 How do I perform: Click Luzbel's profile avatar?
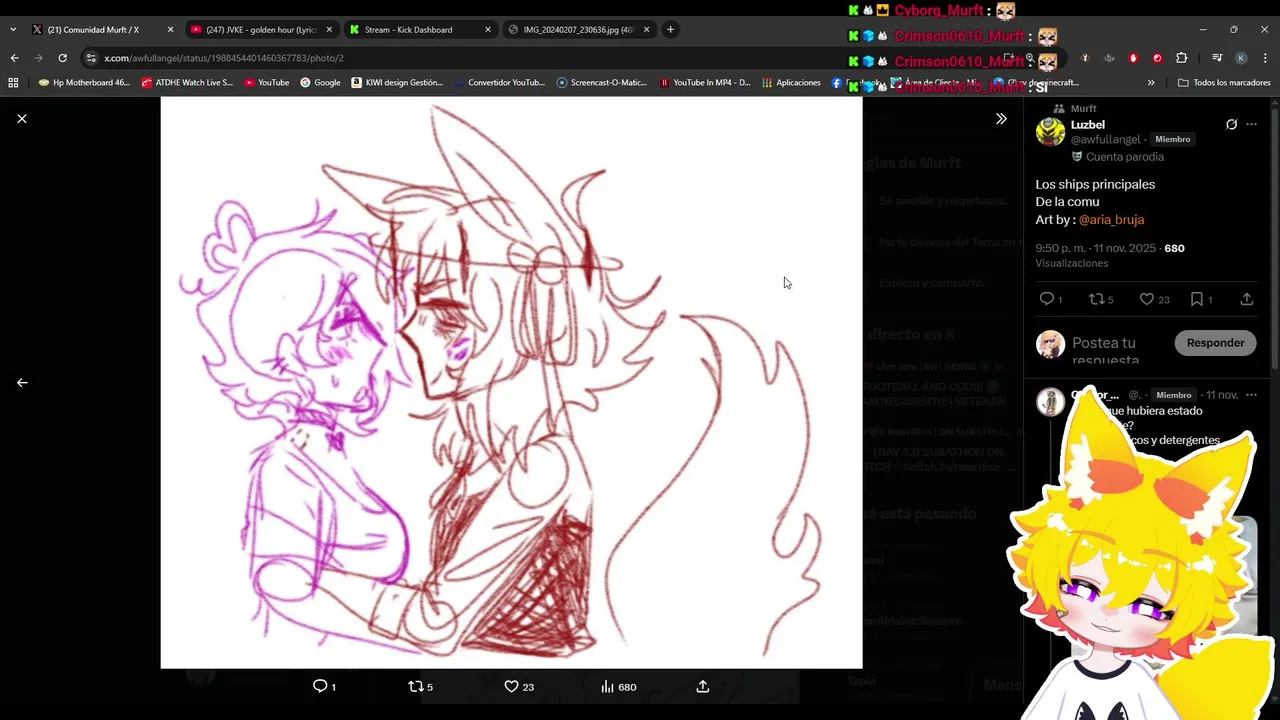pyautogui.click(x=1050, y=131)
